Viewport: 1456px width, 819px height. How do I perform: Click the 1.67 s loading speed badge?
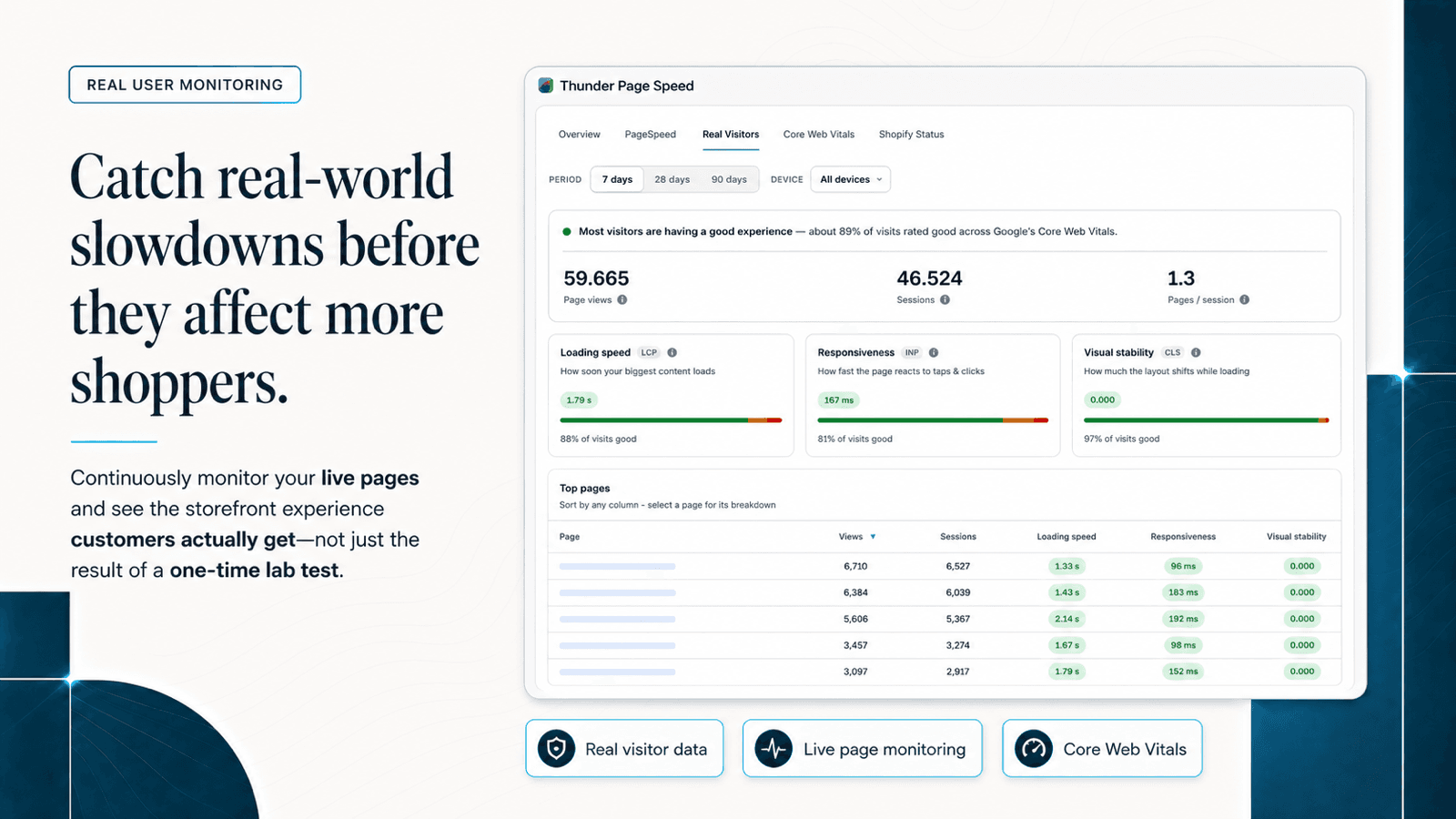coord(1067,645)
